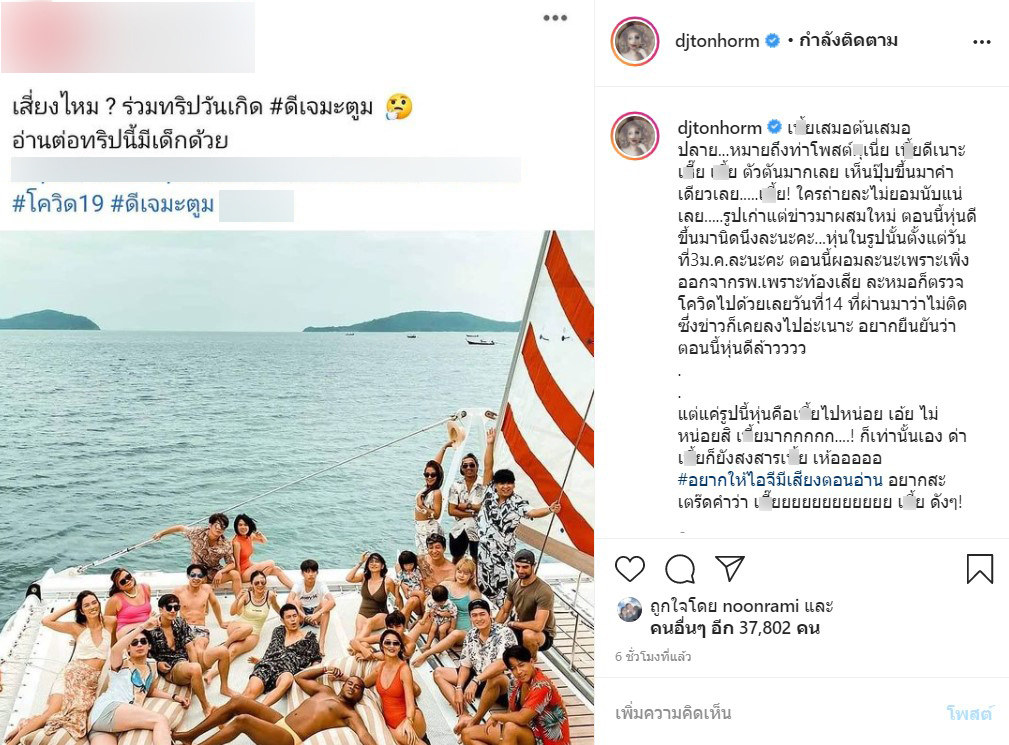Open noonrami liker profile link
The image size is (1009, 745).
pos(761,605)
